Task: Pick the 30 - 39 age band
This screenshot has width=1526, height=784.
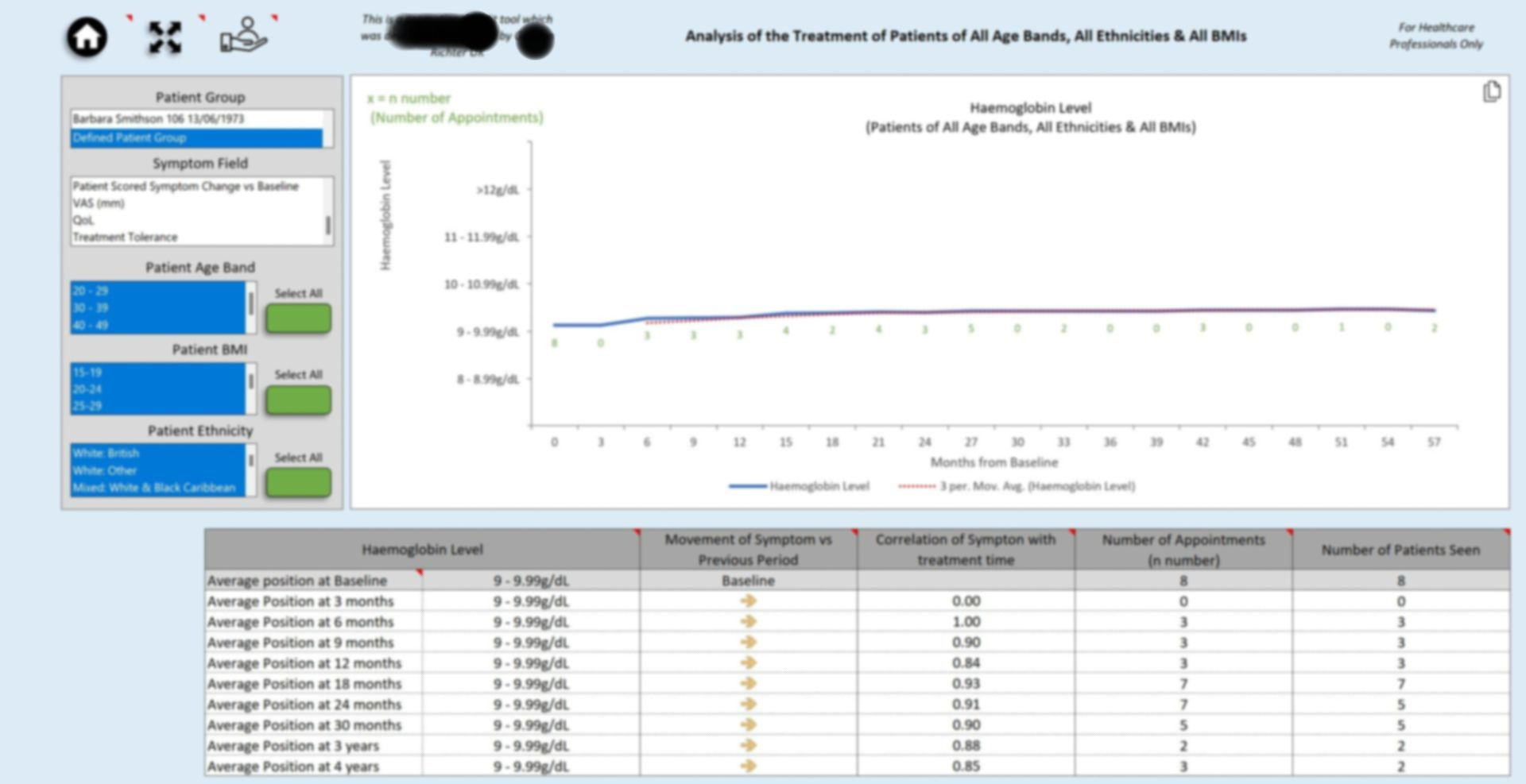Action: (158, 308)
